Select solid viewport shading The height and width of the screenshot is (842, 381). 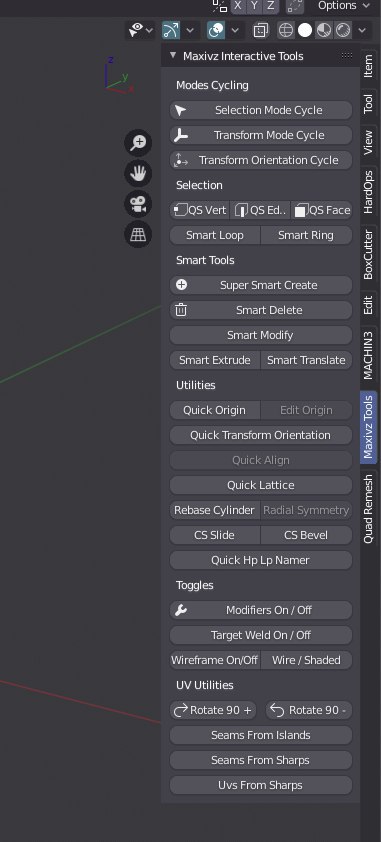[x=305, y=31]
